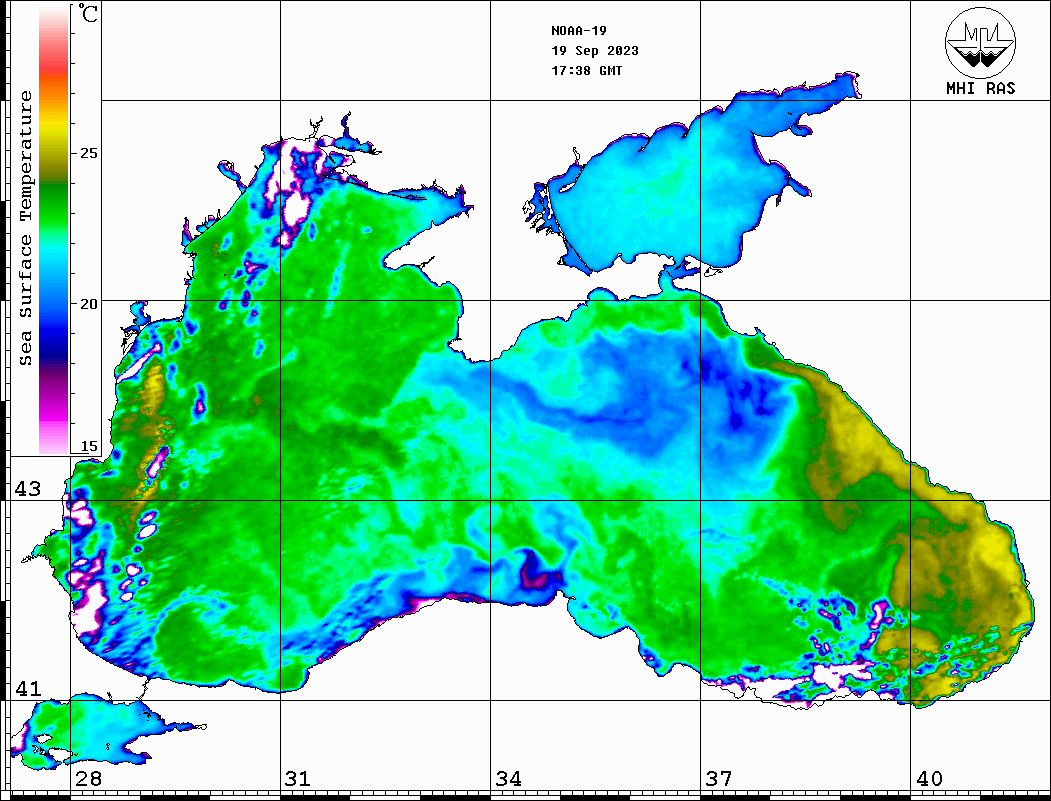Click the longitude label 31
This screenshot has width=1051, height=801.
click(x=297, y=779)
